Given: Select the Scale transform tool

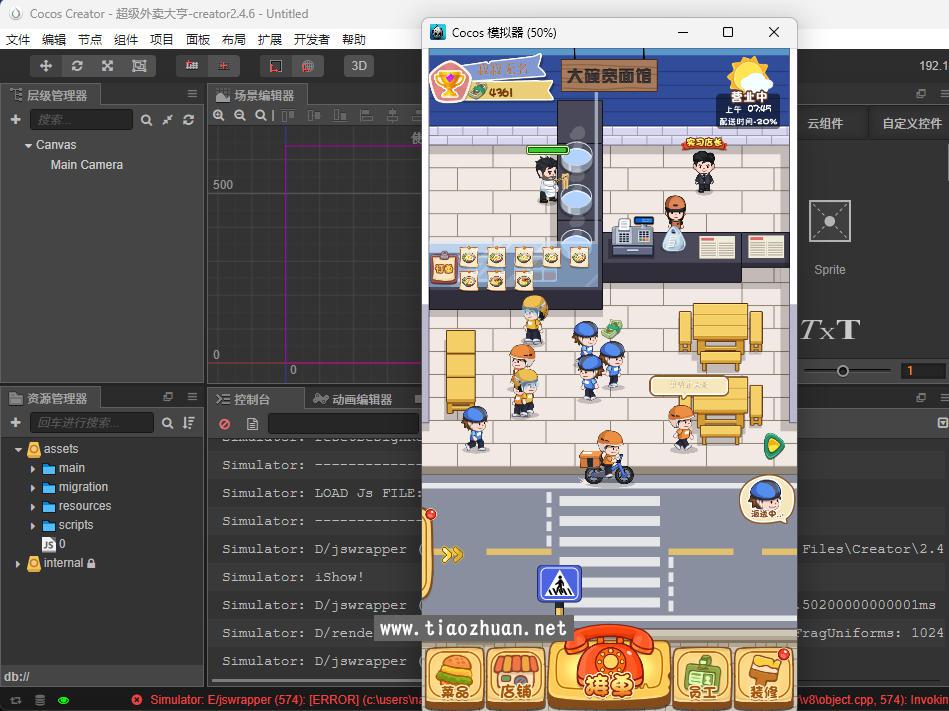Looking at the screenshot, I should pyautogui.click(x=108, y=65).
